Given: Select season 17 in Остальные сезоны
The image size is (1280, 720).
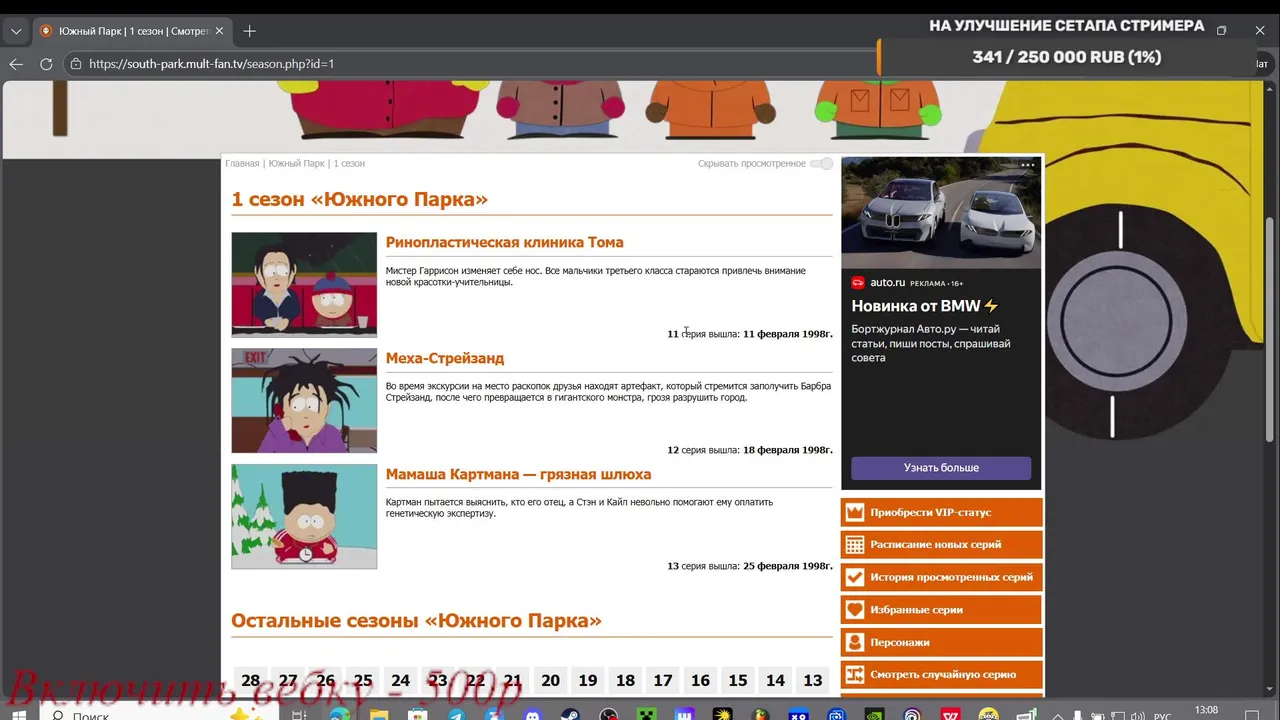Looking at the screenshot, I should click(x=663, y=680).
